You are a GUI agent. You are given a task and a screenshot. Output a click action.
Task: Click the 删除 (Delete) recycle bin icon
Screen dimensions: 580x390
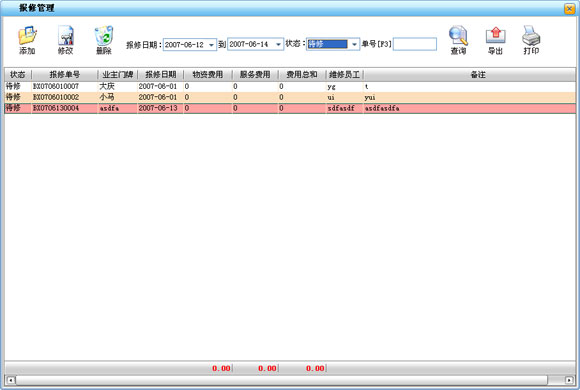coord(104,35)
